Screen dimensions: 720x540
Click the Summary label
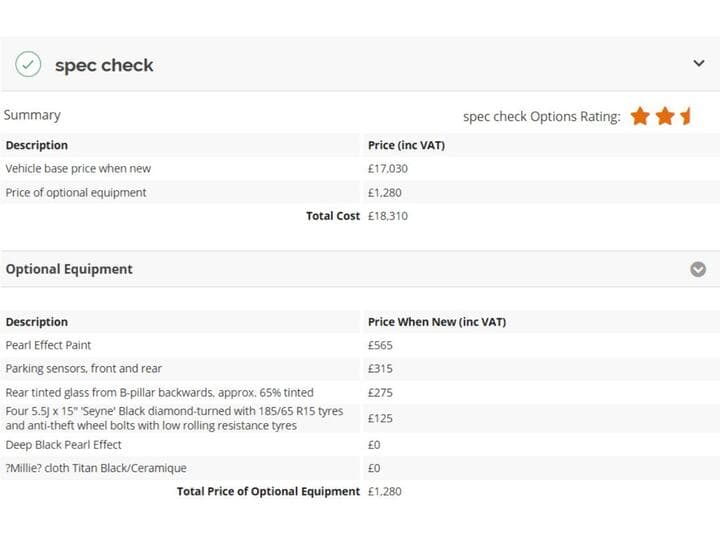(x=32, y=115)
